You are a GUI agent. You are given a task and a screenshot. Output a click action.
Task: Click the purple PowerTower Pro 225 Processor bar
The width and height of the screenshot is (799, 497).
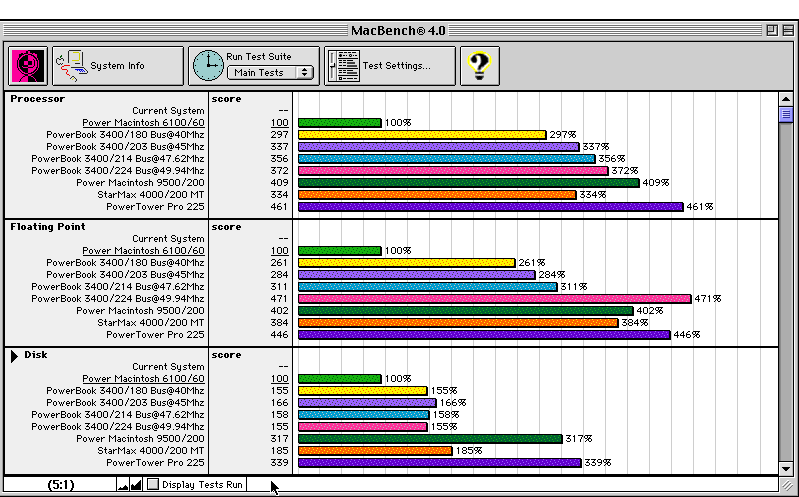coord(490,207)
